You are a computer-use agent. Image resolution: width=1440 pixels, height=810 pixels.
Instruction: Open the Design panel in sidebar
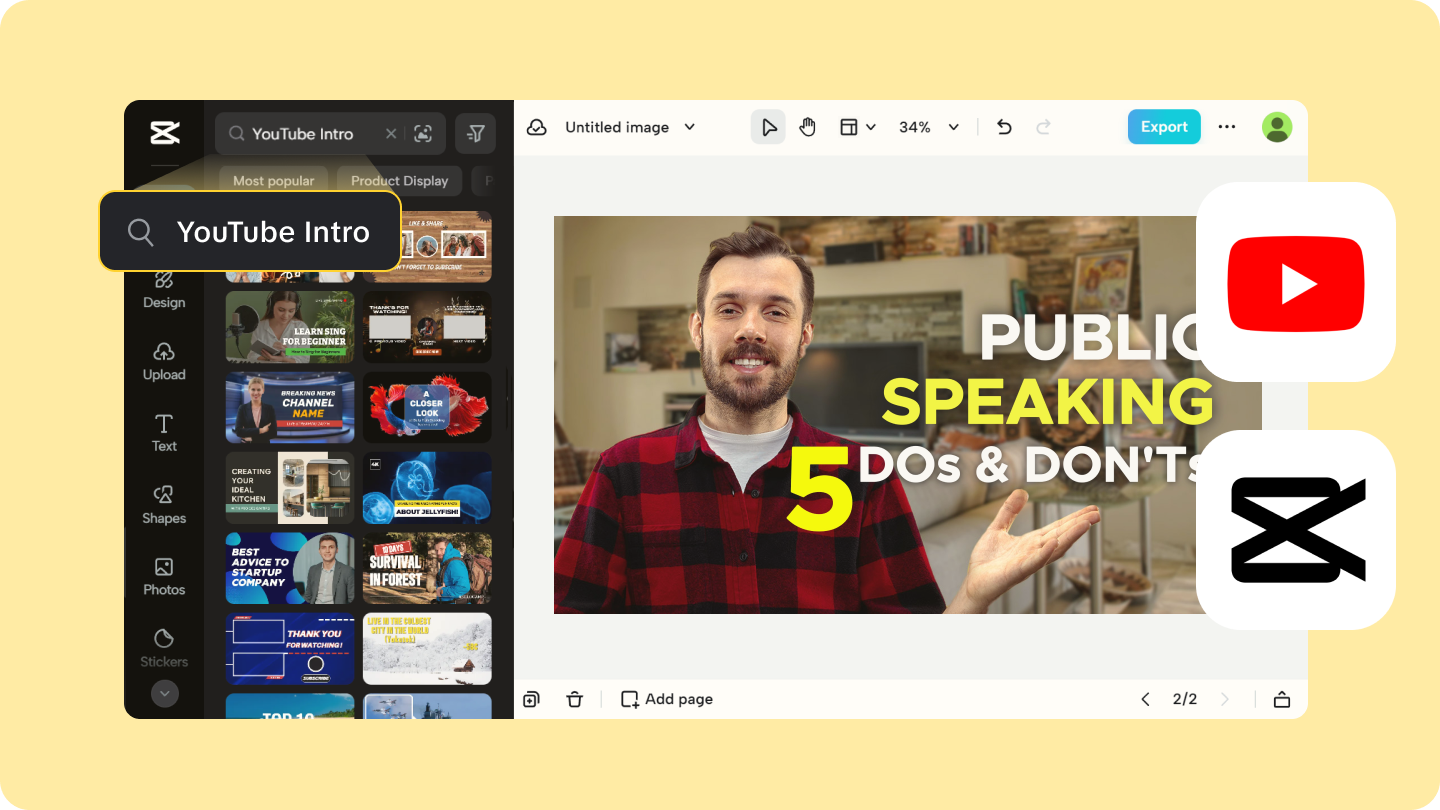(164, 290)
